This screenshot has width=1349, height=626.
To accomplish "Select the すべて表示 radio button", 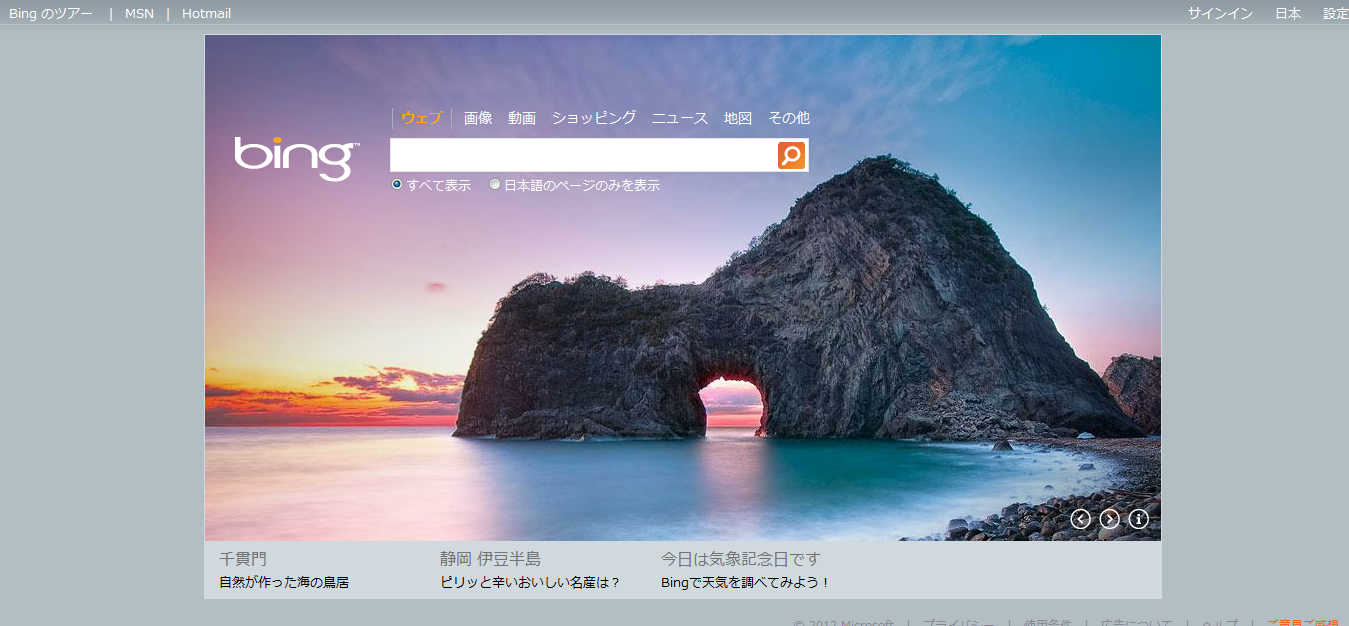I will (x=397, y=185).
